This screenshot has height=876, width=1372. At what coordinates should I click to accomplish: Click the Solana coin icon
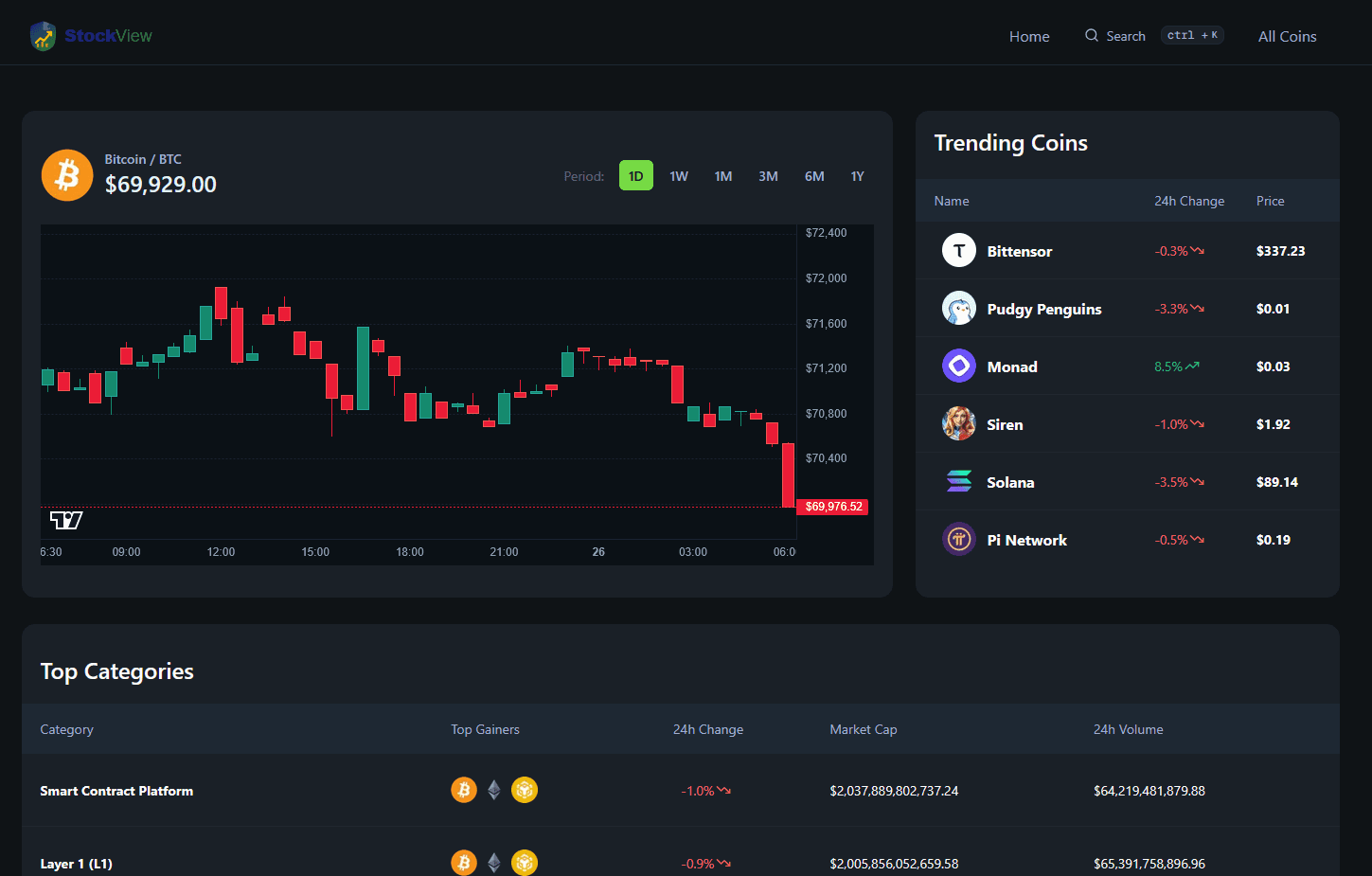pos(958,482)
